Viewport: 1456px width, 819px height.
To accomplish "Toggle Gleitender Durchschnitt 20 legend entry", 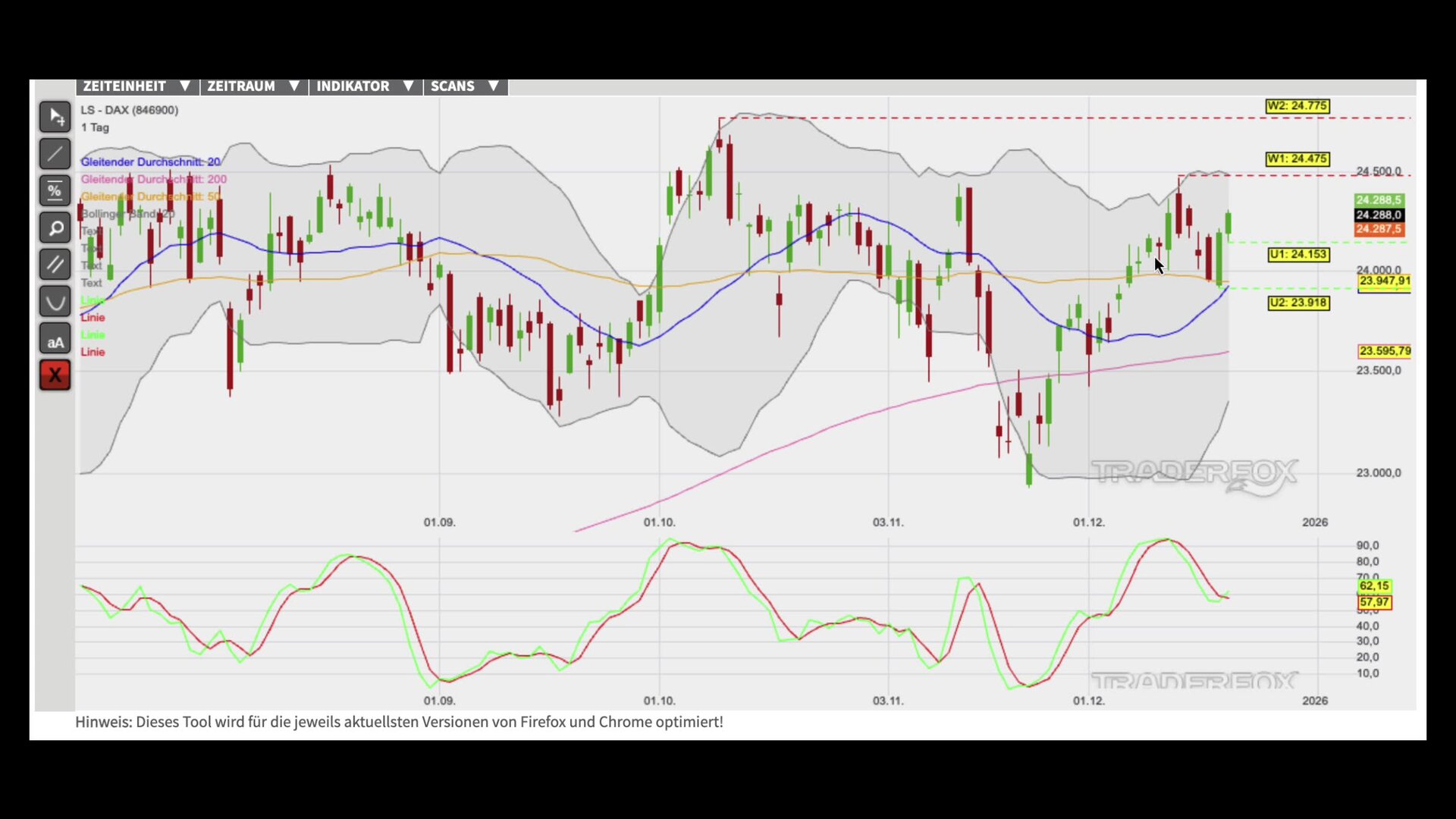I will [150, 162].
